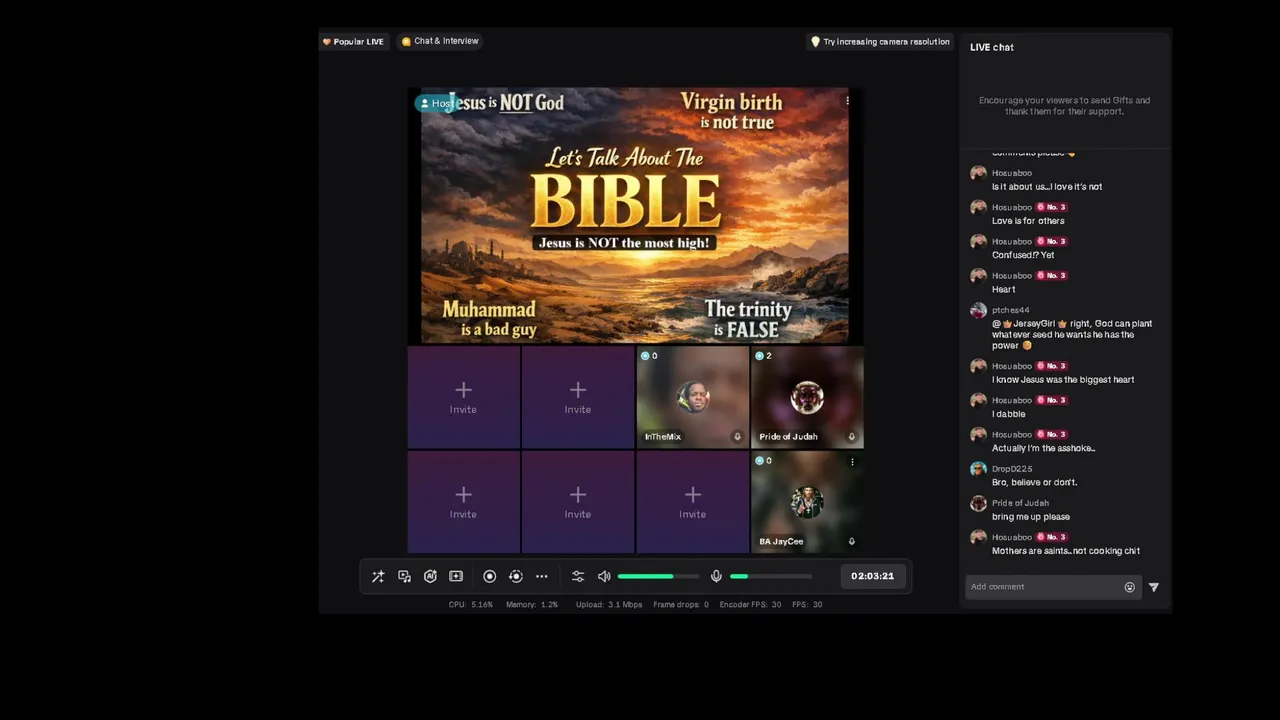Image resolution: width=1280 pixels, height=720 pixels.
Task: Adjust the speaker volume slider
Action: [x=658, y=577]
